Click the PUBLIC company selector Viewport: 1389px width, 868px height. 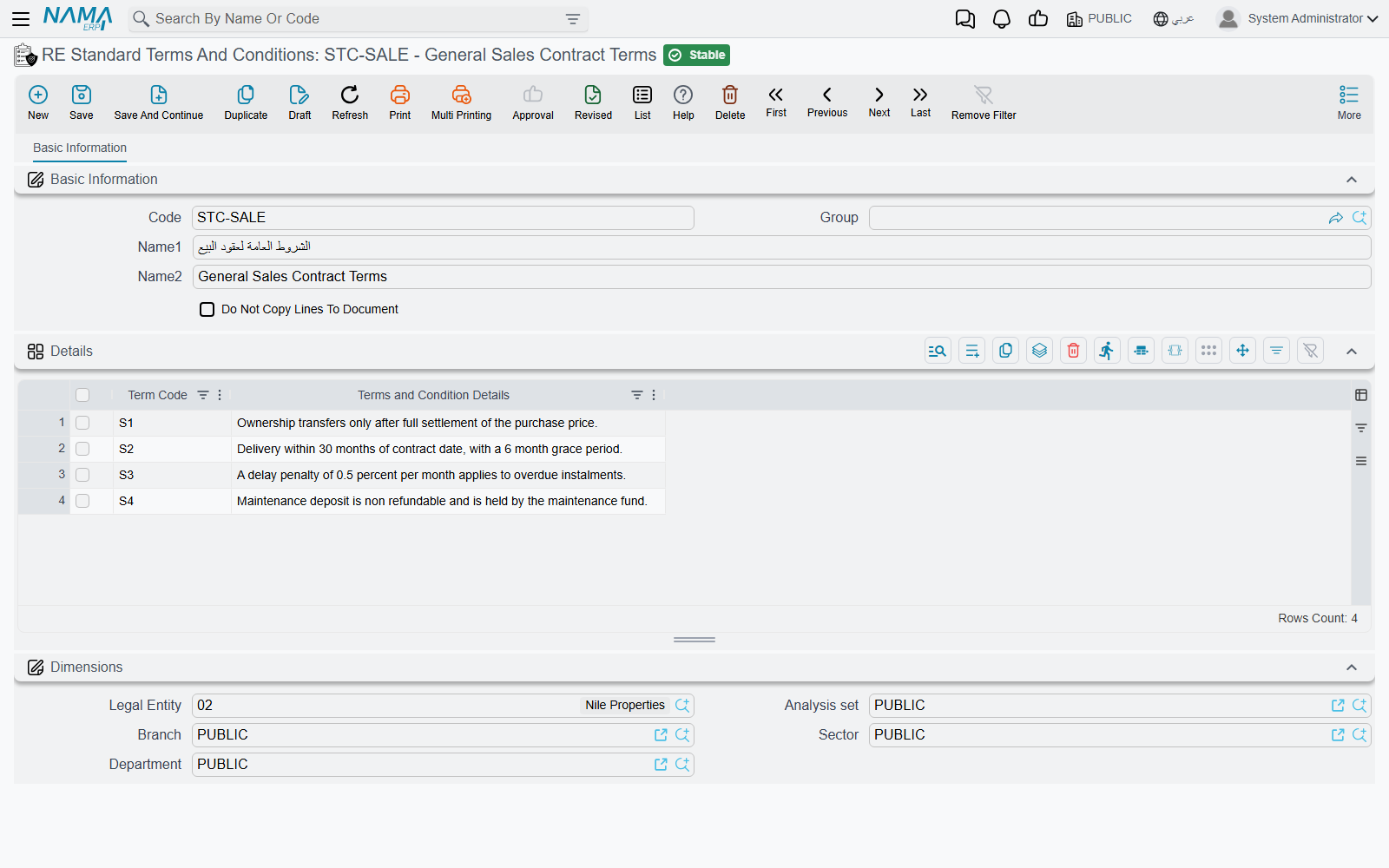coord(1099,18)
